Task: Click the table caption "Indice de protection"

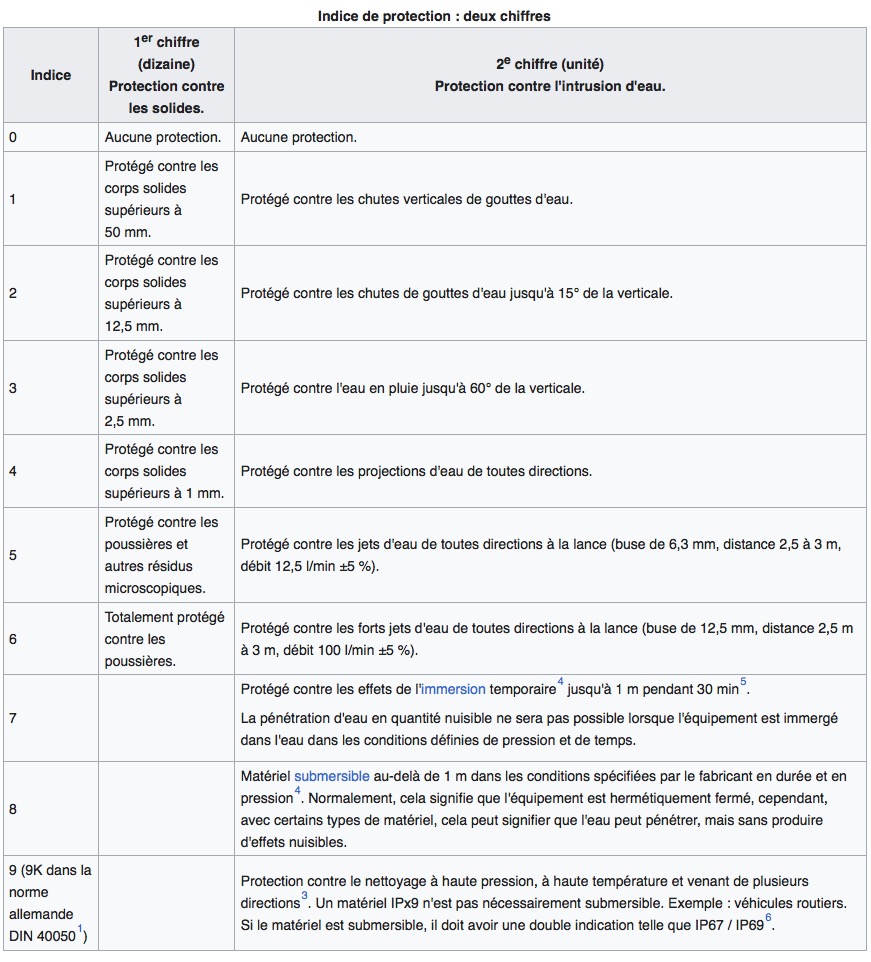Action: click(435, 16)
